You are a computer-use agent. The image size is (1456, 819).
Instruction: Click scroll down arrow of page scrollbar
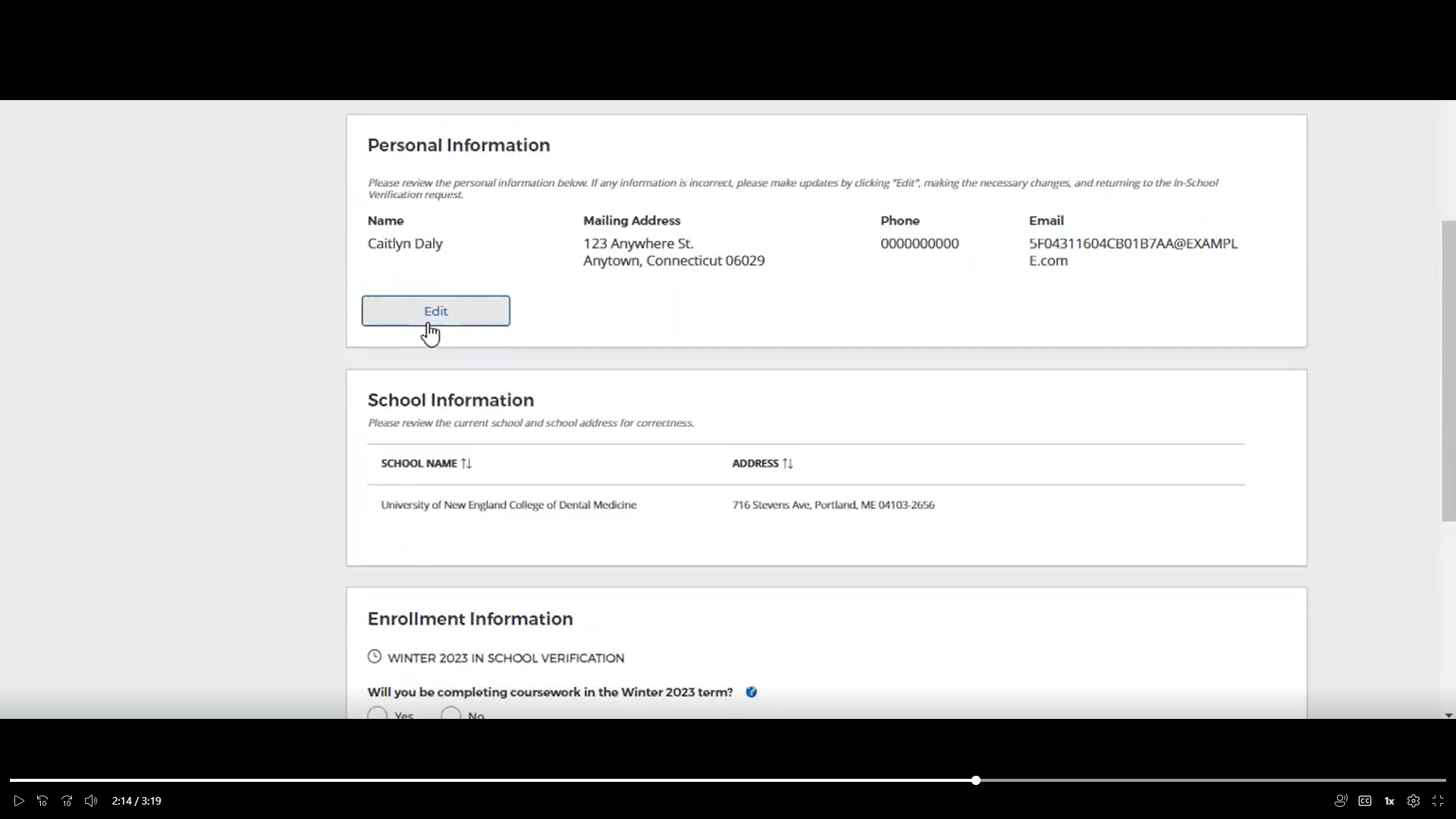1448,715
